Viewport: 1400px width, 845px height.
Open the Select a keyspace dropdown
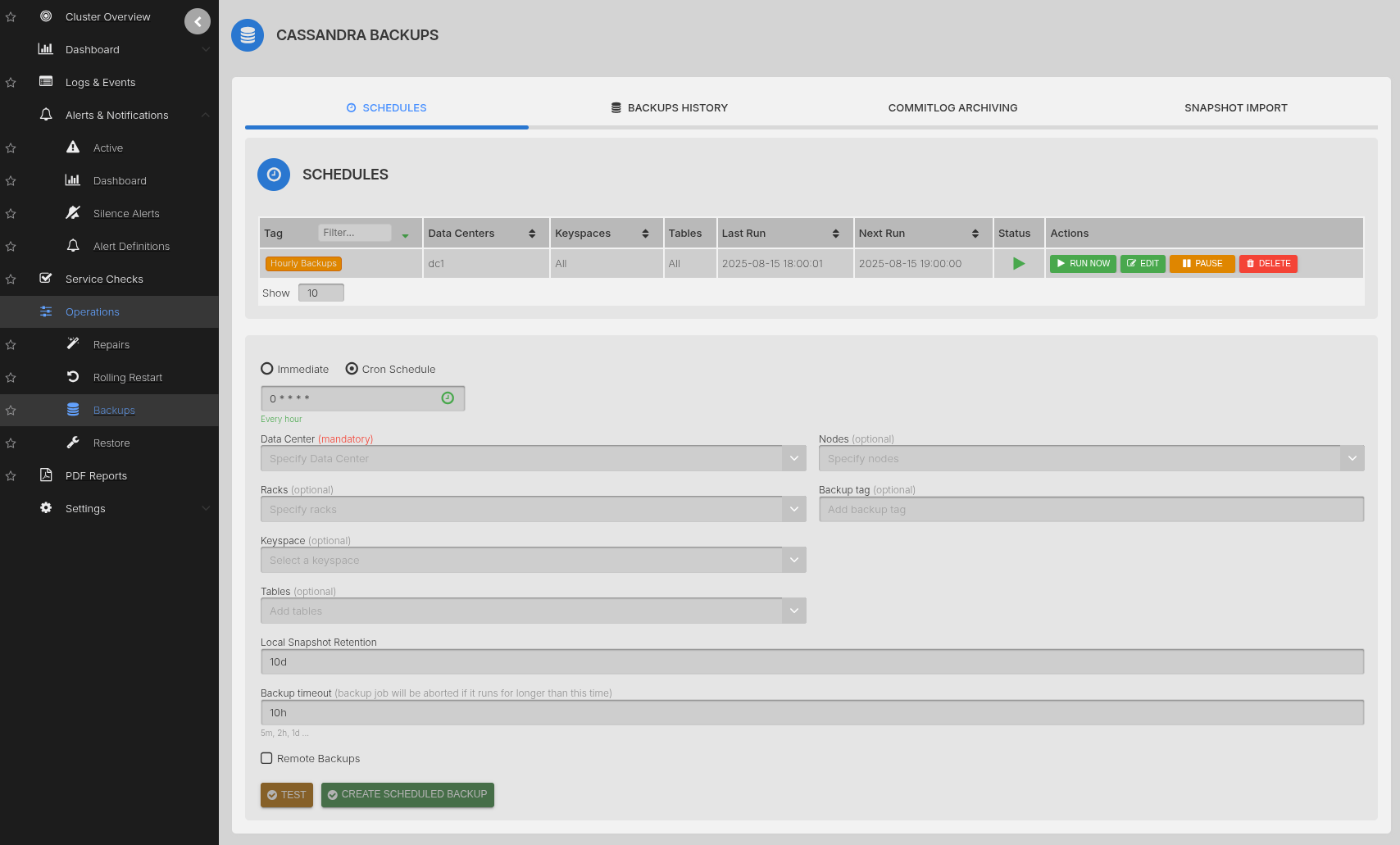tap(793, 560)
